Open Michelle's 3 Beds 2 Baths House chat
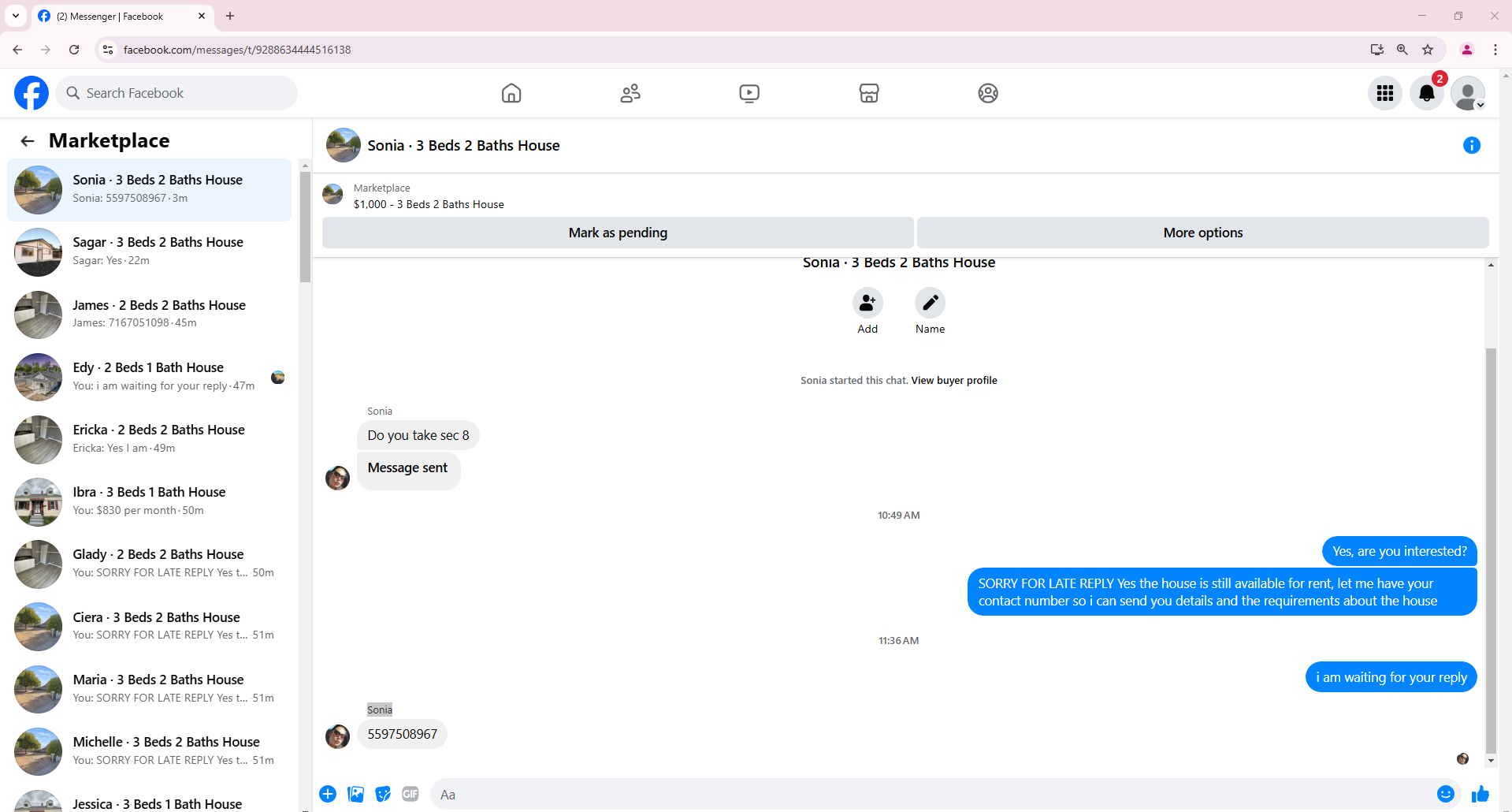1512x812 pixels. pos(150,751)
